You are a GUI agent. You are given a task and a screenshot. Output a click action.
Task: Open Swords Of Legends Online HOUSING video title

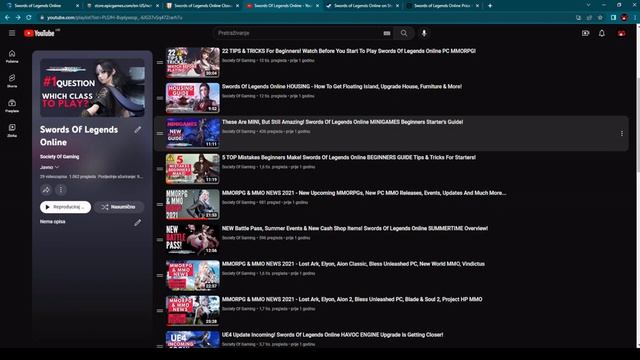tap(342, 87)
